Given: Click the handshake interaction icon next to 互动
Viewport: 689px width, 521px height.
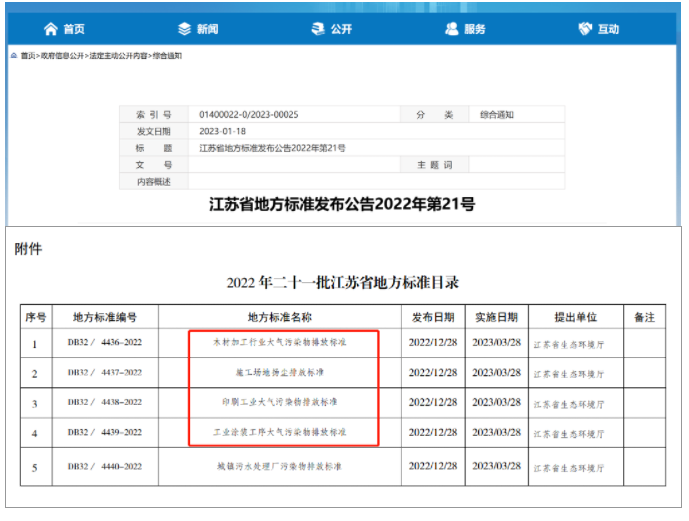Looking at the screenshot, I should (x=585, y=29).
